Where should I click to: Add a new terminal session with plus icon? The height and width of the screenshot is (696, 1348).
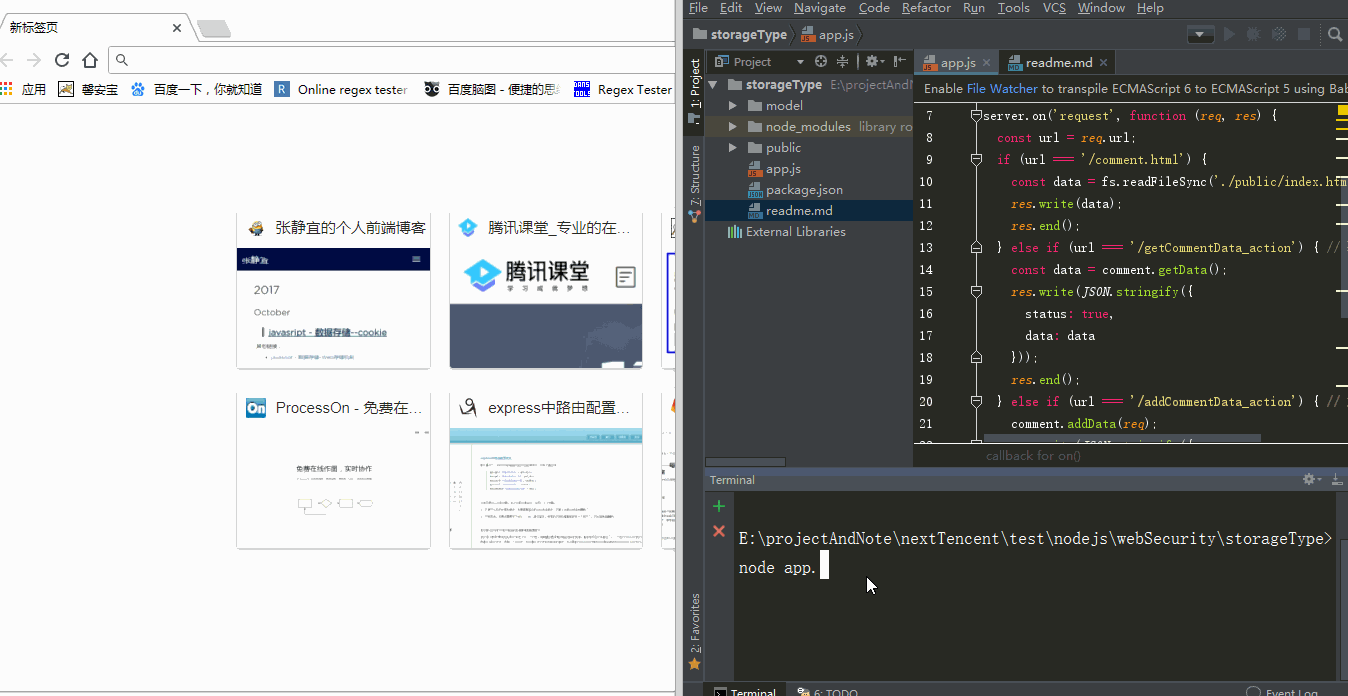click(718, 506)
